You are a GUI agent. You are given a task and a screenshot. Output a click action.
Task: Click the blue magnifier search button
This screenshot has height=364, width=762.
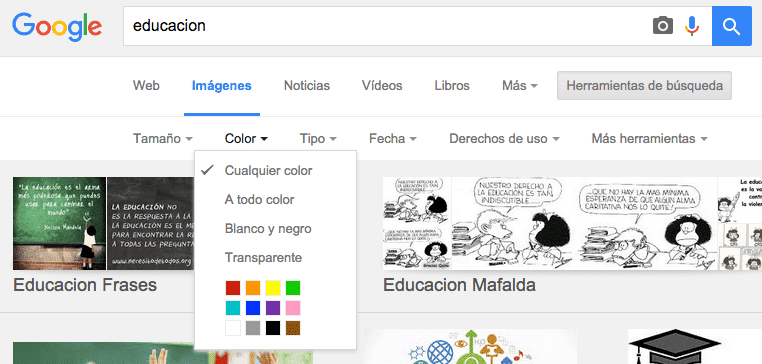(x=731, y=26)
